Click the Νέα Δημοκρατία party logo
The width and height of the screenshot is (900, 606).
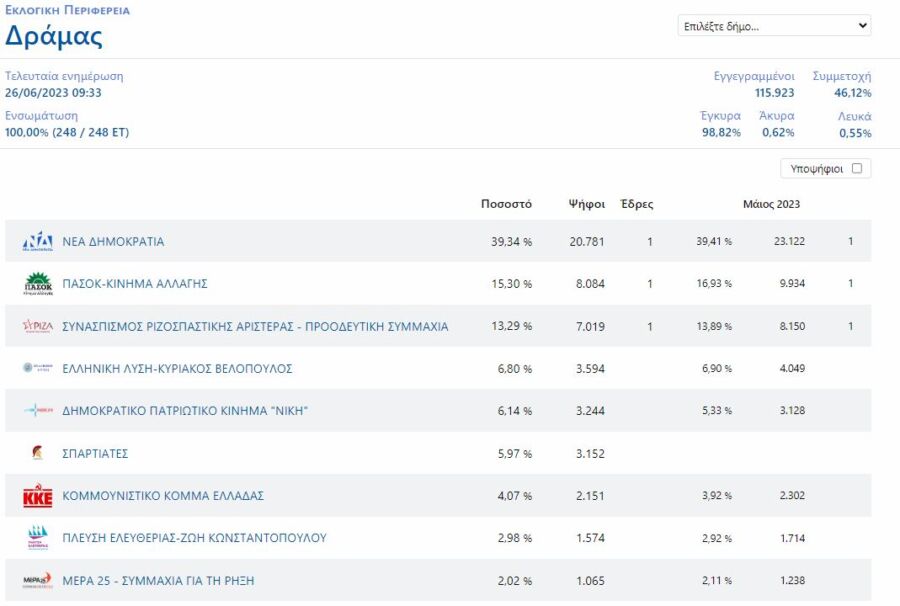click(37, 242)
